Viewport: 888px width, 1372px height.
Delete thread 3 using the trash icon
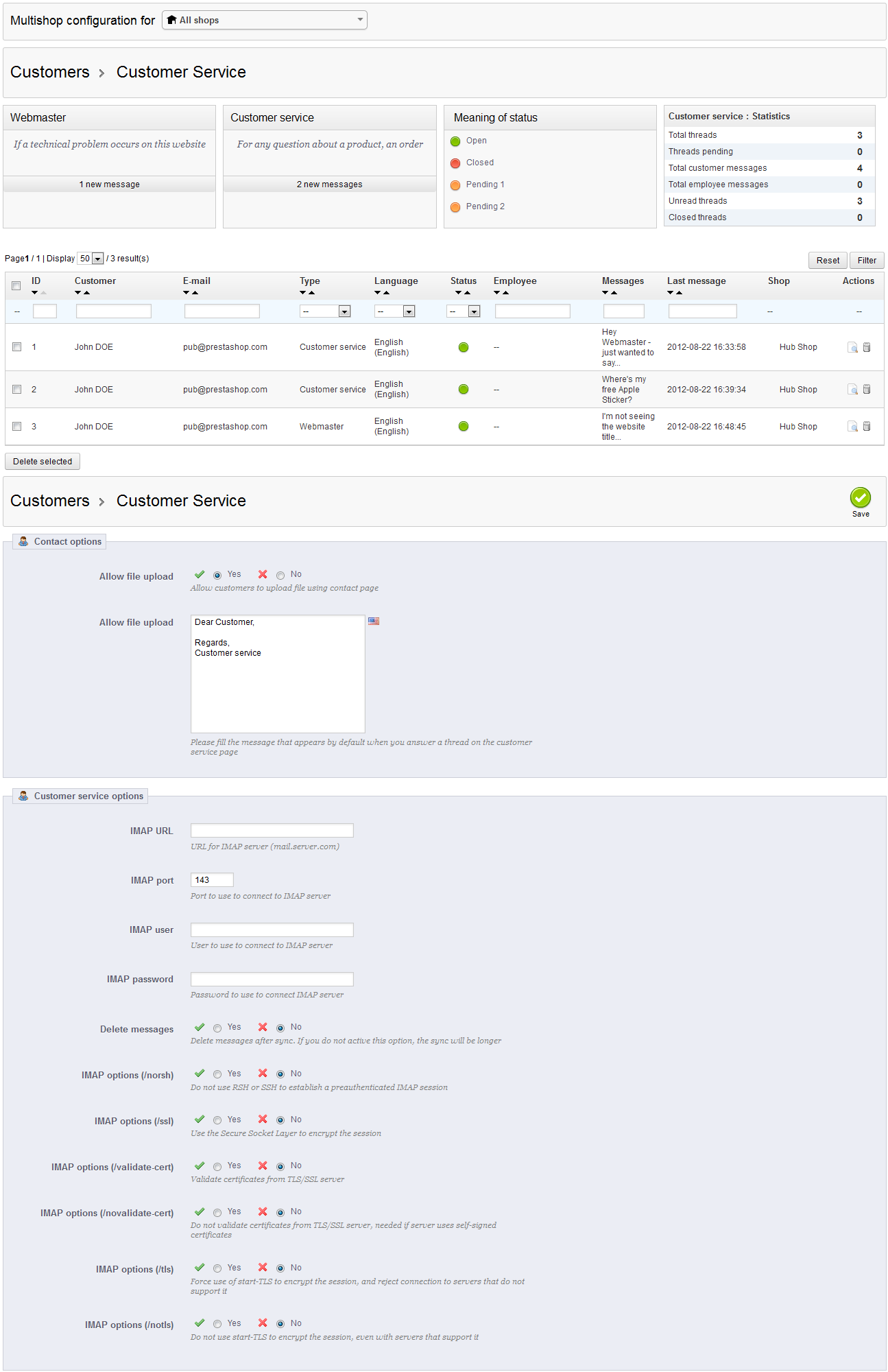coord(867,427)
